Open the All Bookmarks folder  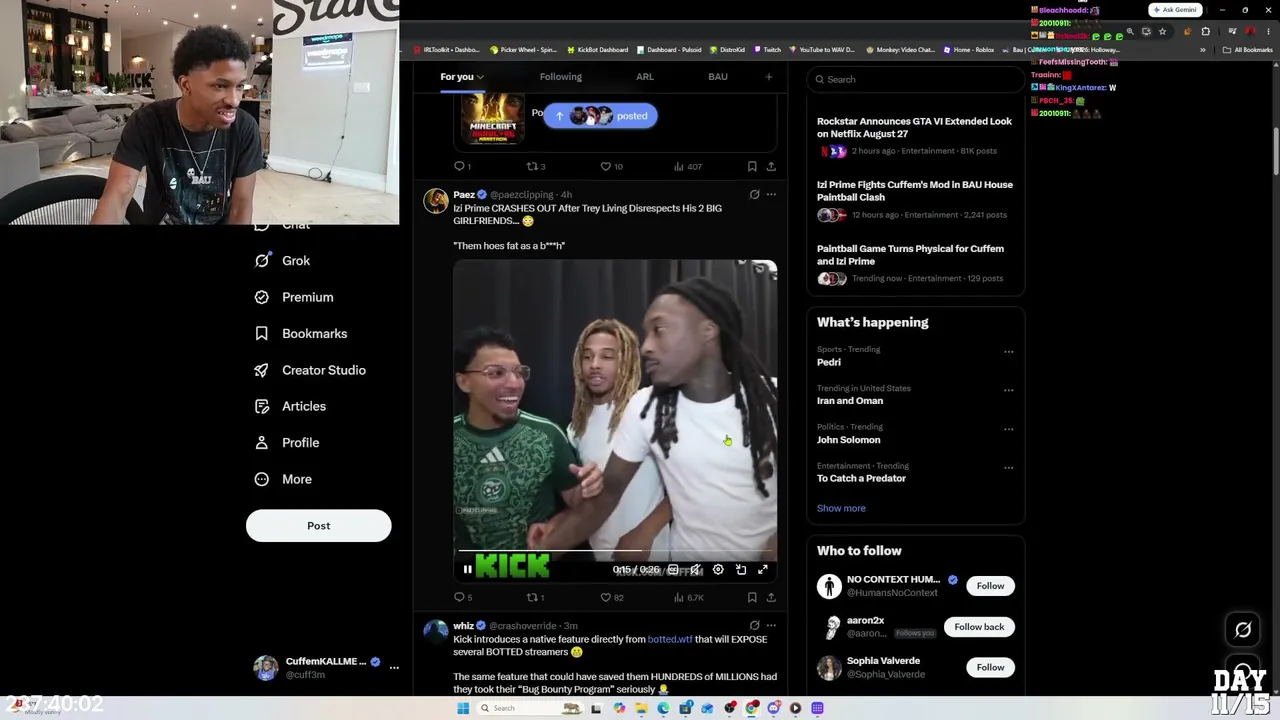pyautogui.click(x=1249, y=49)
